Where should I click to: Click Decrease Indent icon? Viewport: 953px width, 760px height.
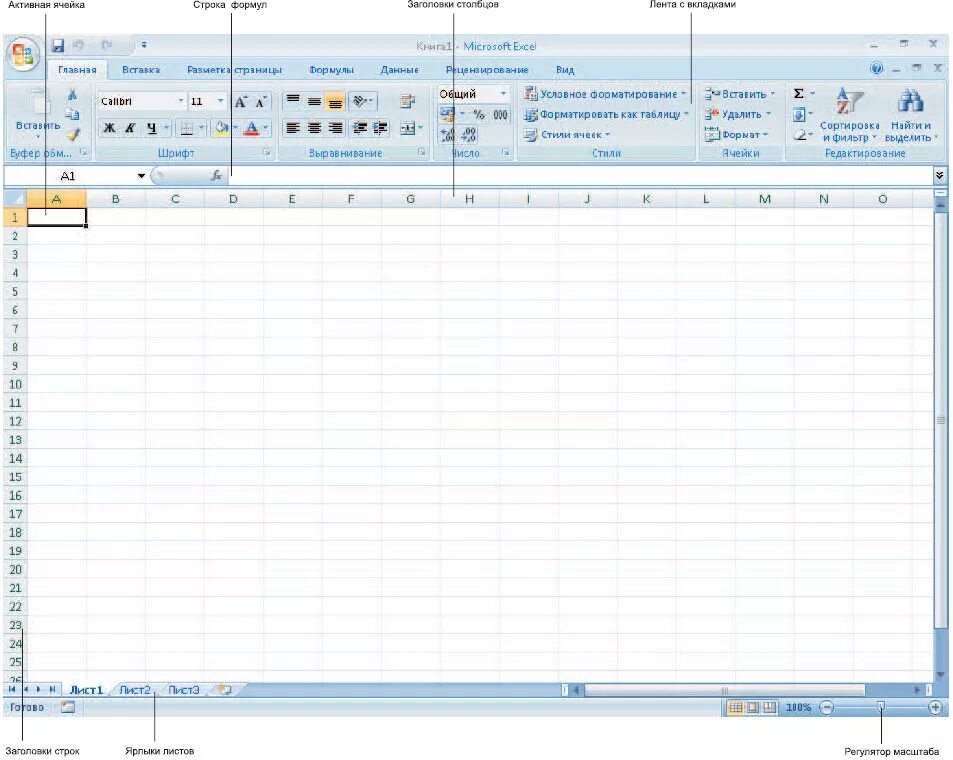(x=360, y=128)
